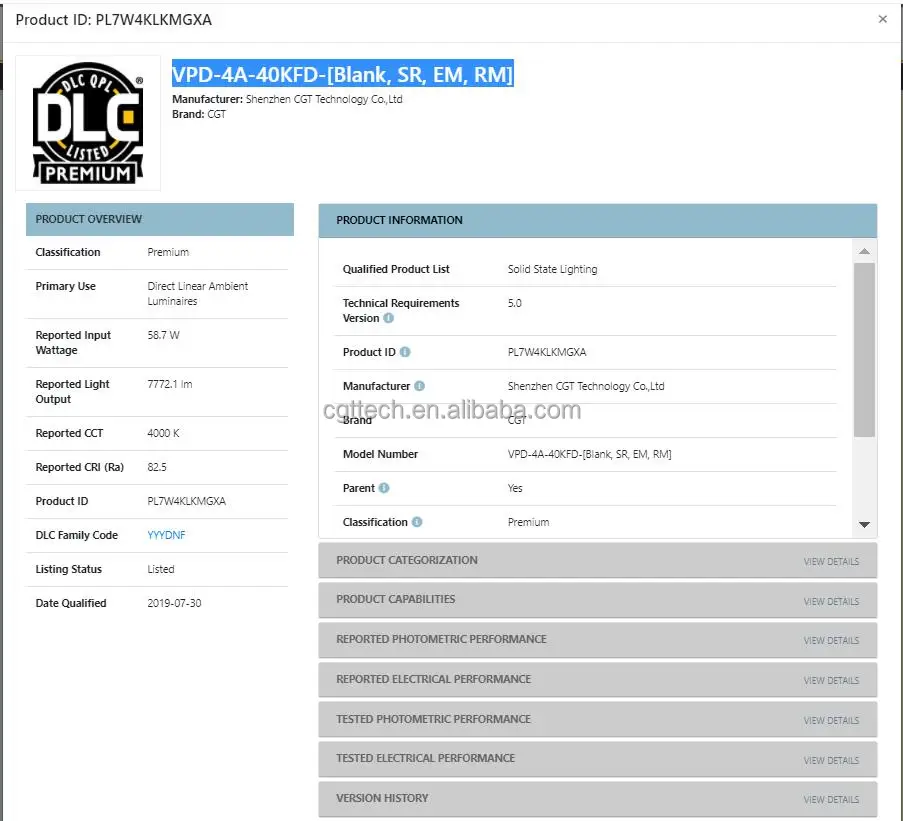Click Direct Linear Ambient Luminaires value
Screen dimensions: 903x821
coord(198,293)
